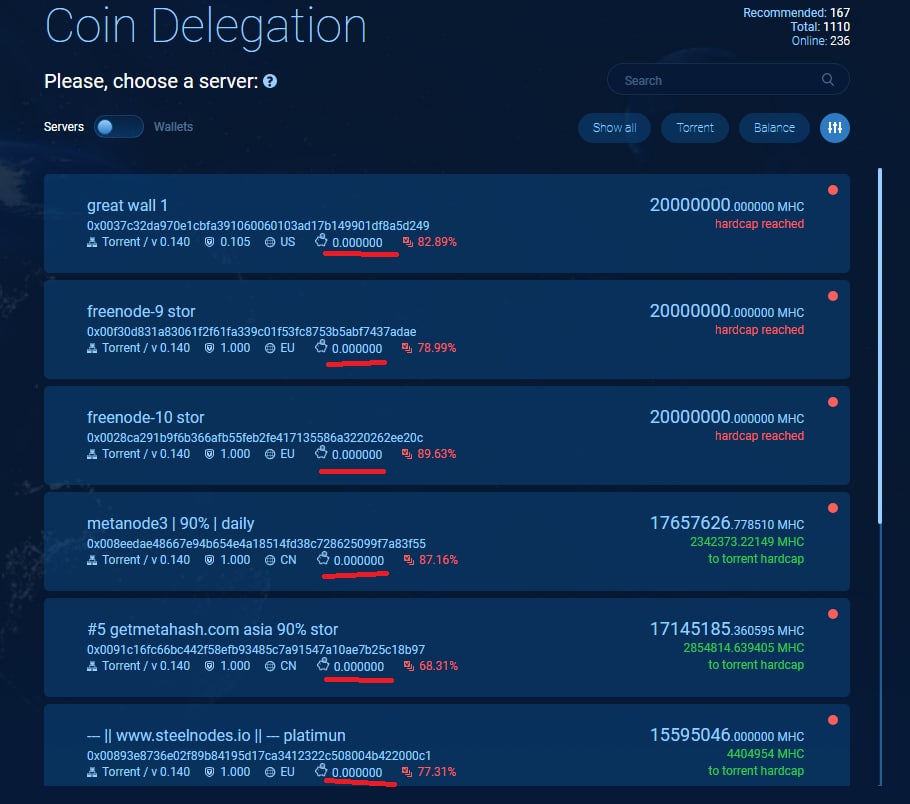Click the search magnifier icon
This screenshot has width=910, height=804.
tap(828, 80)
